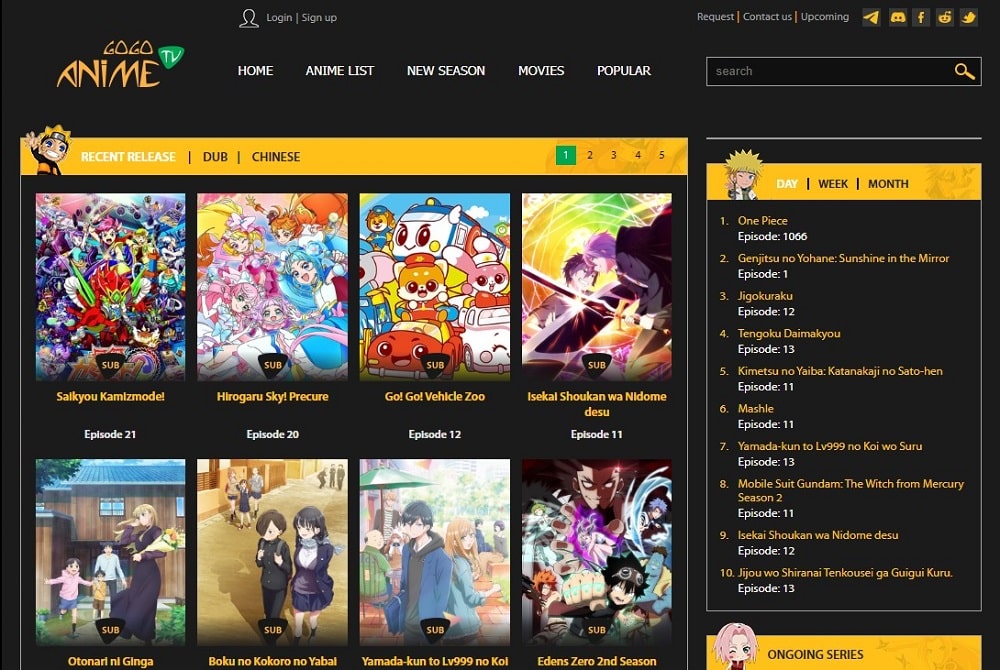The image size is (1000, 670).
Task: Open the Telegram social icon
Action: pos(871,17)
